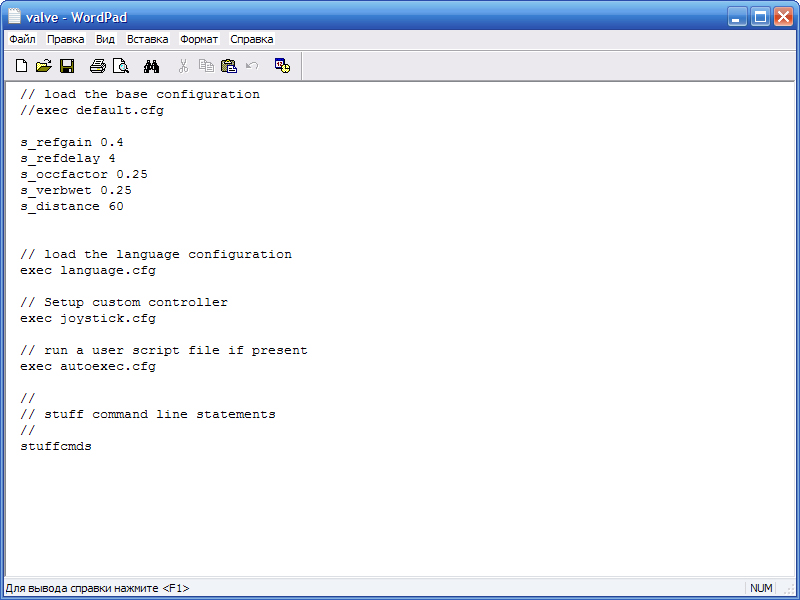The height and width of the screenshot is (600, 800).
Task: Save the document using the floppy disk icon
Action: click(67, 66)
